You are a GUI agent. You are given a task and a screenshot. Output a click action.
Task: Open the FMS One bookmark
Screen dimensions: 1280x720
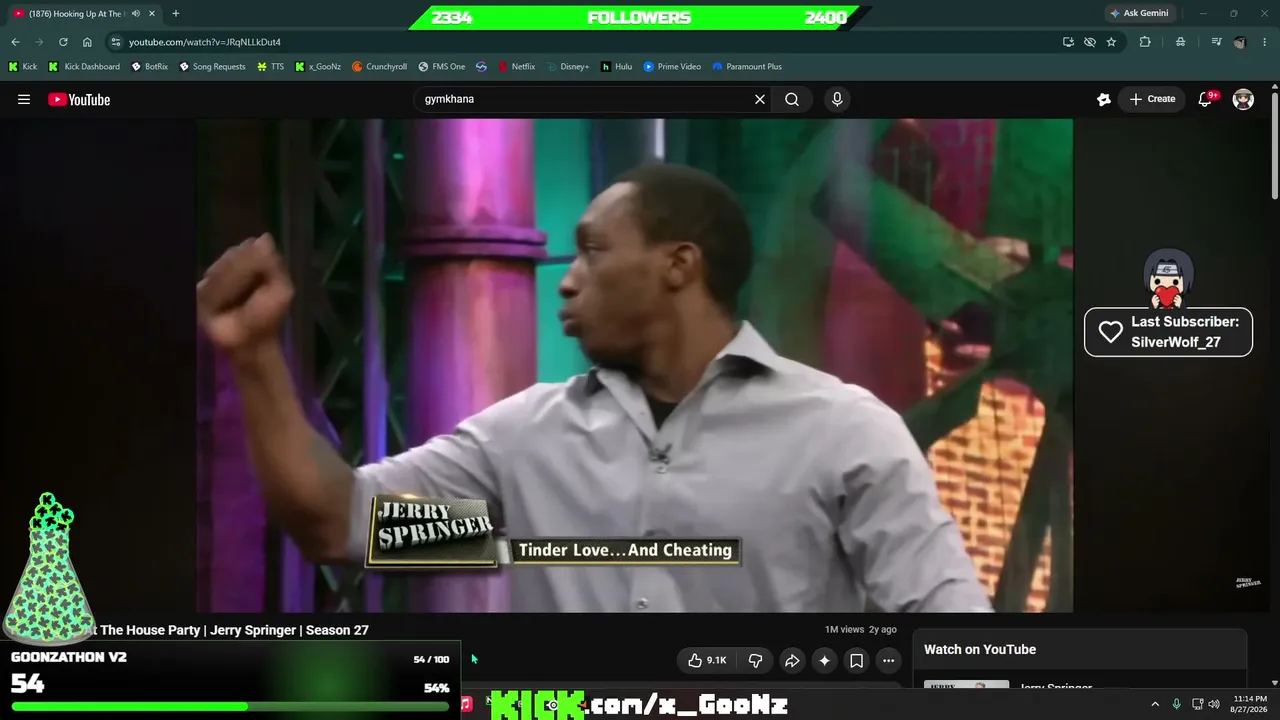point(441,66)
